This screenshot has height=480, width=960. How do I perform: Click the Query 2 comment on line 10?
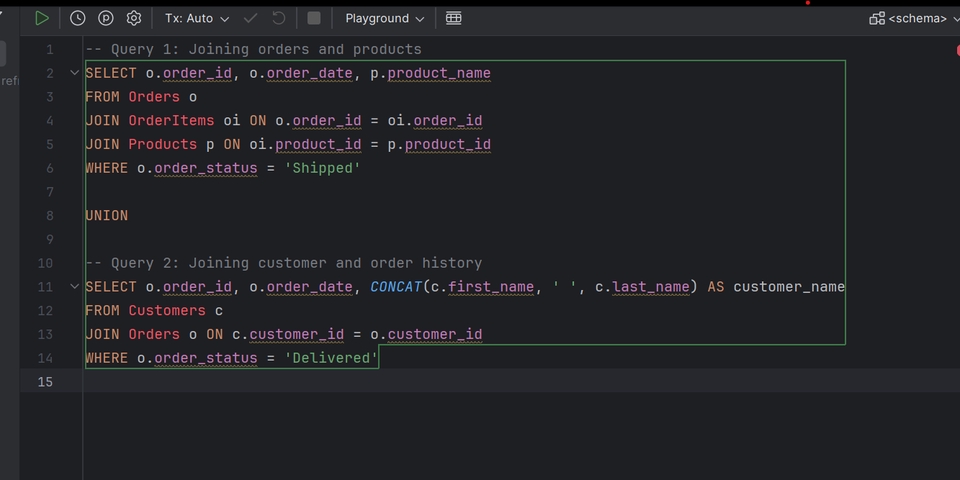pos(283,263)
